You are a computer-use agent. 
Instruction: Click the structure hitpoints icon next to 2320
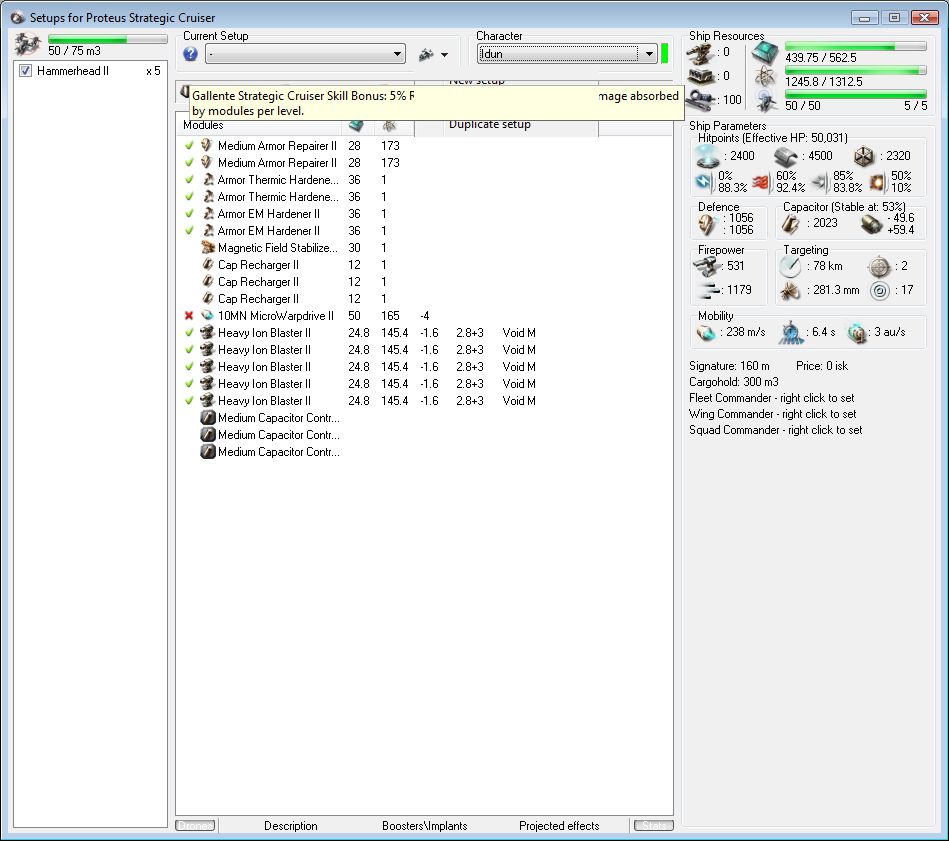coord(864,157)
